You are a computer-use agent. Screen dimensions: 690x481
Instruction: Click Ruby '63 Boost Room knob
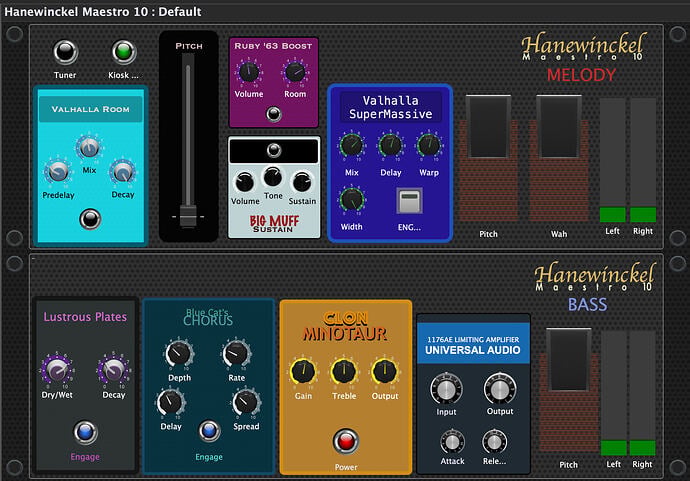point(295,72)
